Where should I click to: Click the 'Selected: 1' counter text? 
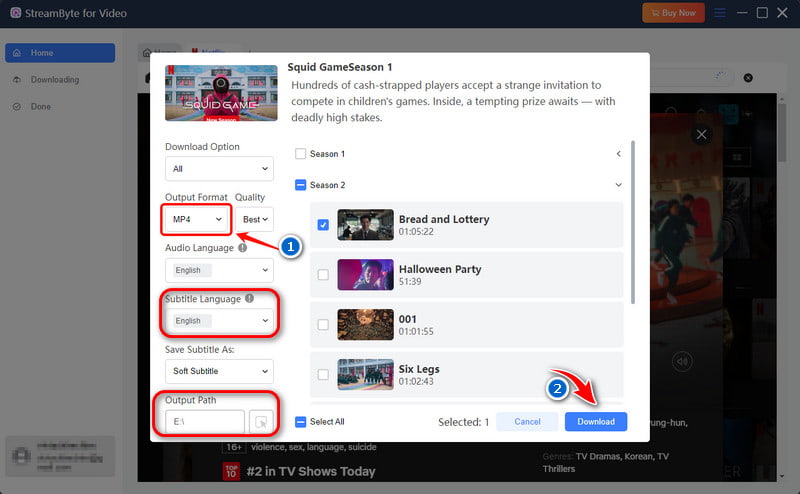click(x=463, y=422)
